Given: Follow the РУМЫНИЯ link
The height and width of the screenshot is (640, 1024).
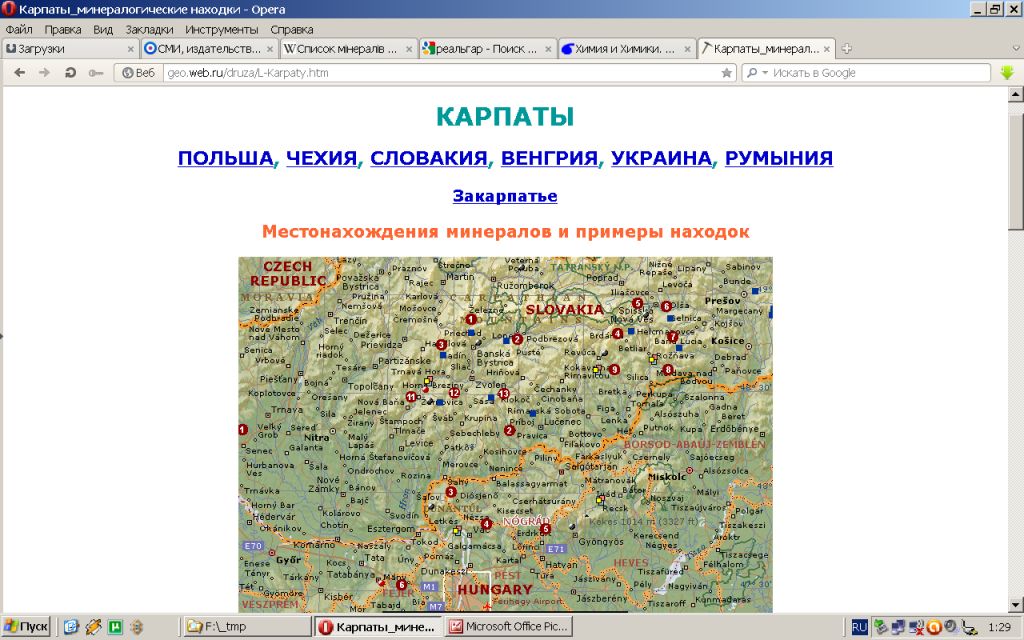Looking at the screenshot, I should coord(778,158).
